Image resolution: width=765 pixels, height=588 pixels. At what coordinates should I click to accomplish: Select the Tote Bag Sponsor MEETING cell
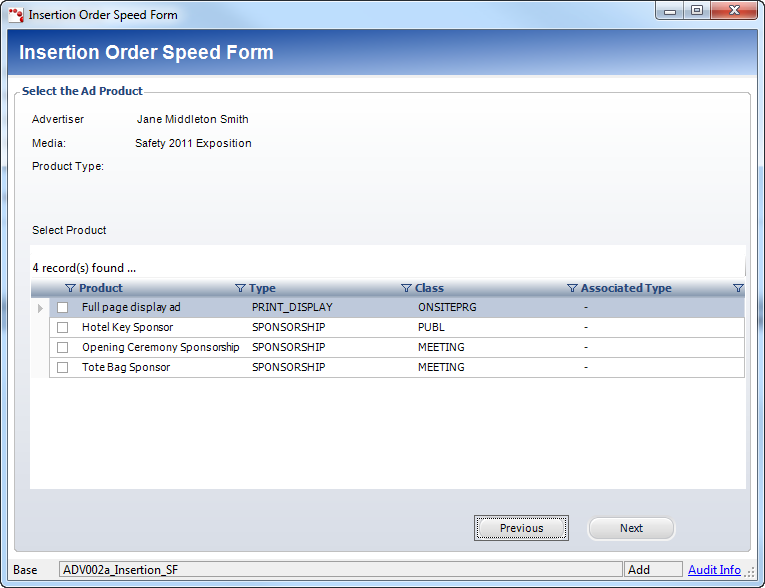[441, 368]
